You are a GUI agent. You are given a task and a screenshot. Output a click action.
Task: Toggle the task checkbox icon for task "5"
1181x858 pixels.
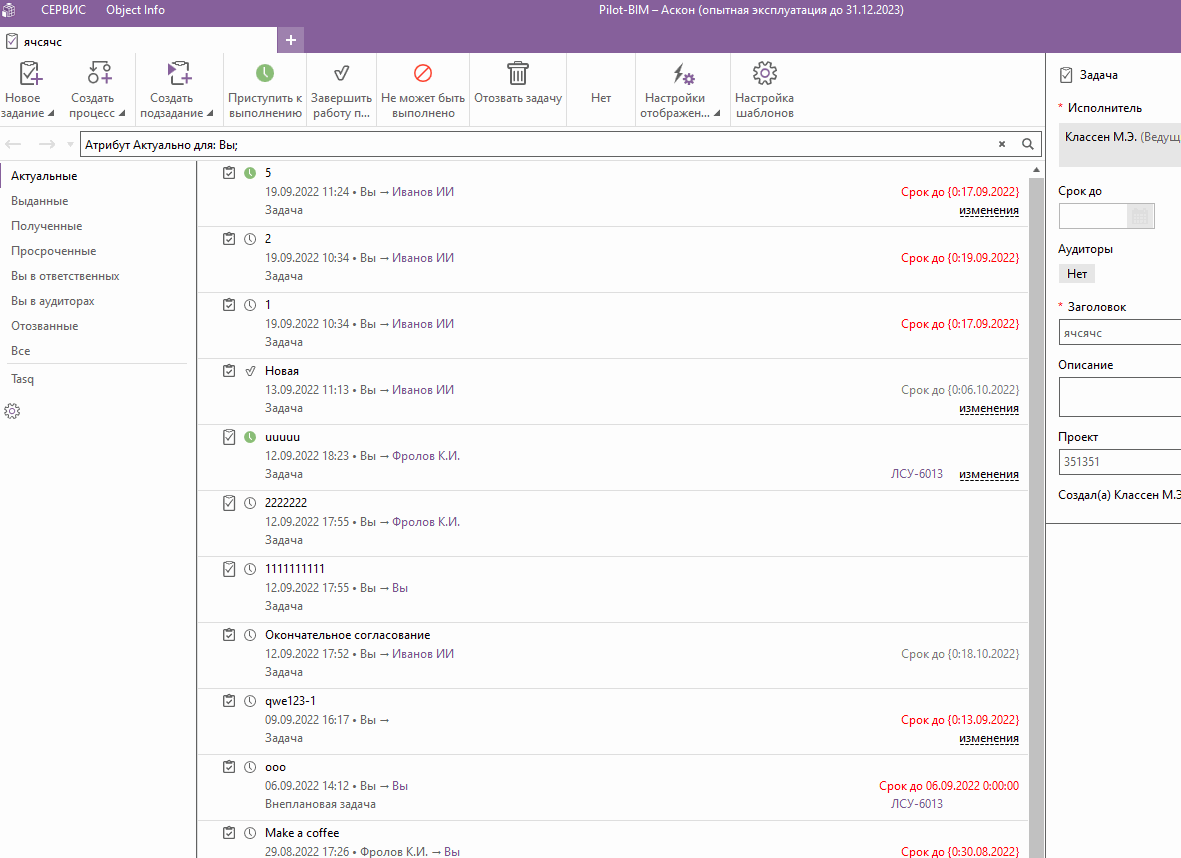tap(229, 173)
